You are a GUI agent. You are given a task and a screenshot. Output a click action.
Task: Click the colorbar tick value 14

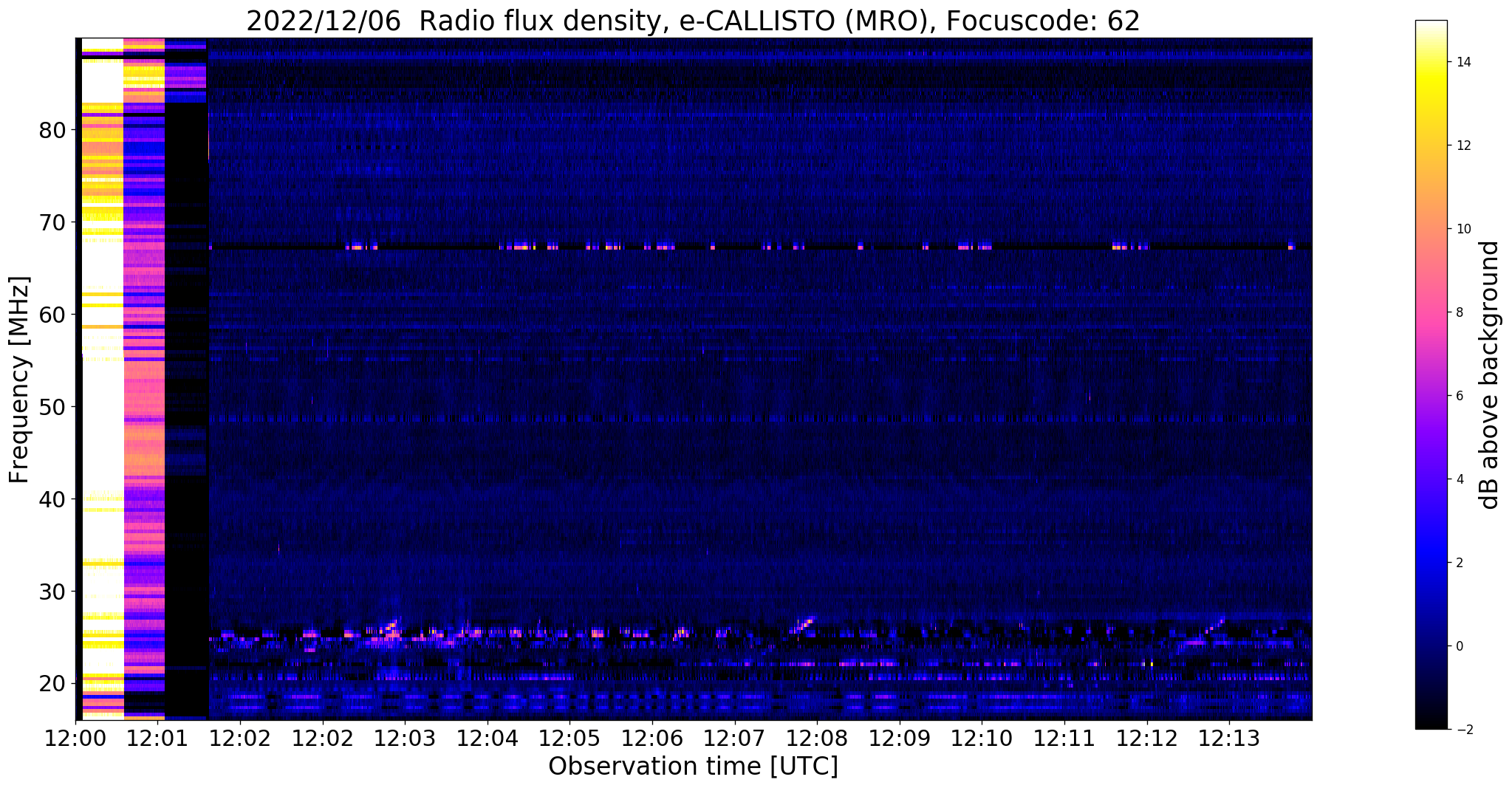pyautogui.click(x=1463, y=62)
